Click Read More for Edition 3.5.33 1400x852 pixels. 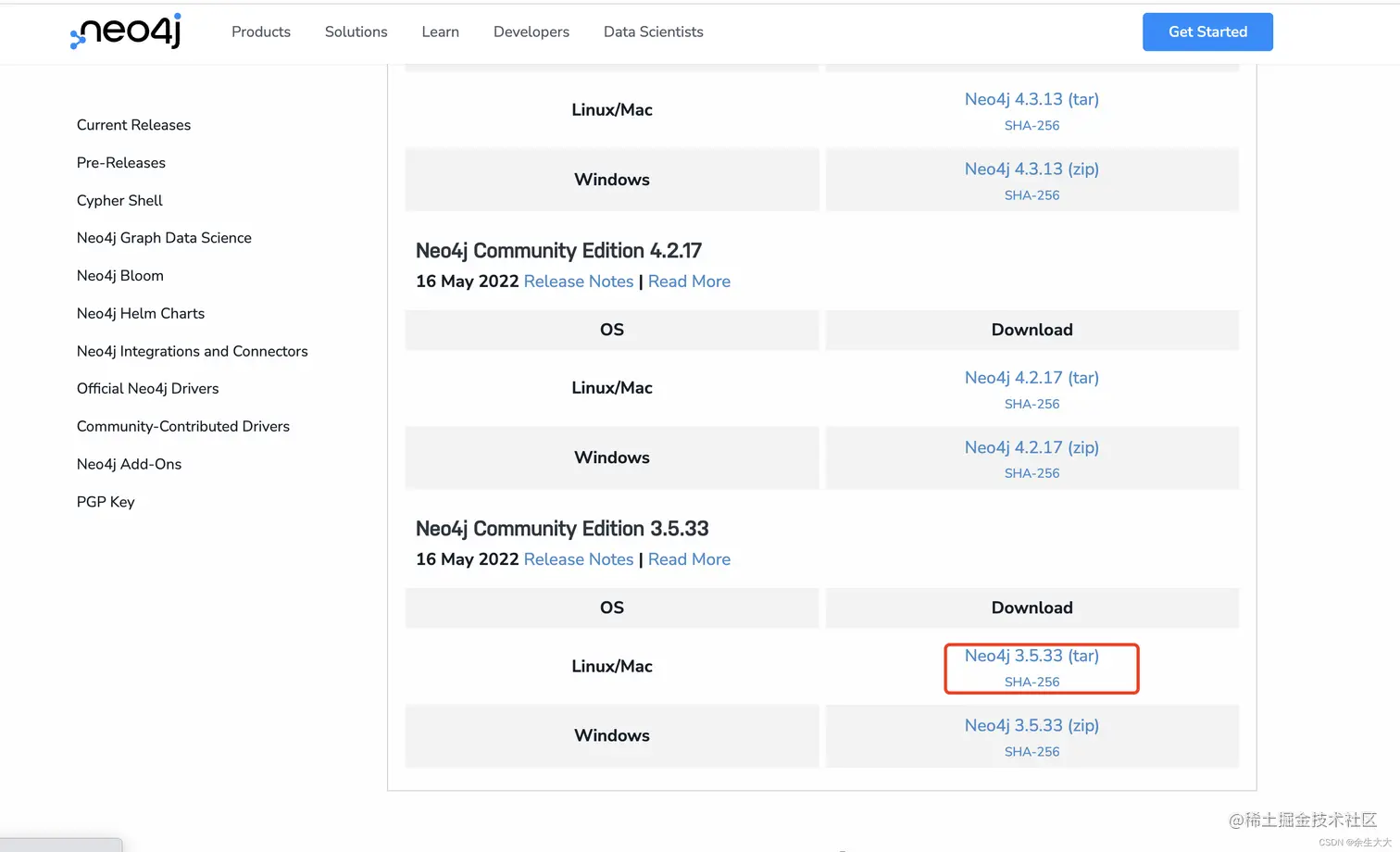click(689, 559)
